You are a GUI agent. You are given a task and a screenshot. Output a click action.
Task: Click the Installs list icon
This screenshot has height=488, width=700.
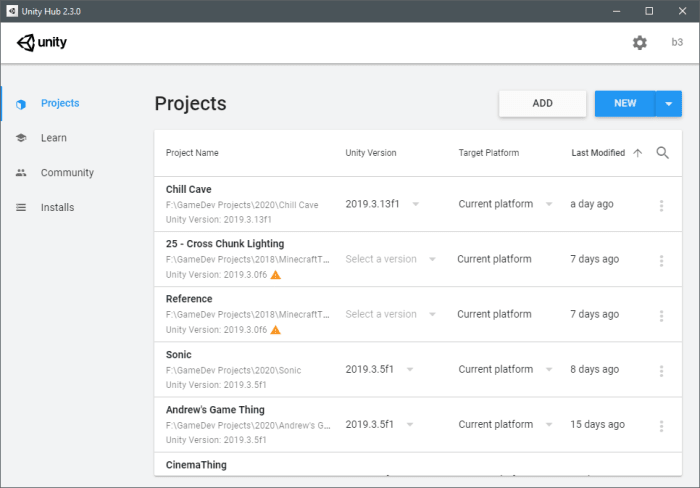tap(21, 207)
